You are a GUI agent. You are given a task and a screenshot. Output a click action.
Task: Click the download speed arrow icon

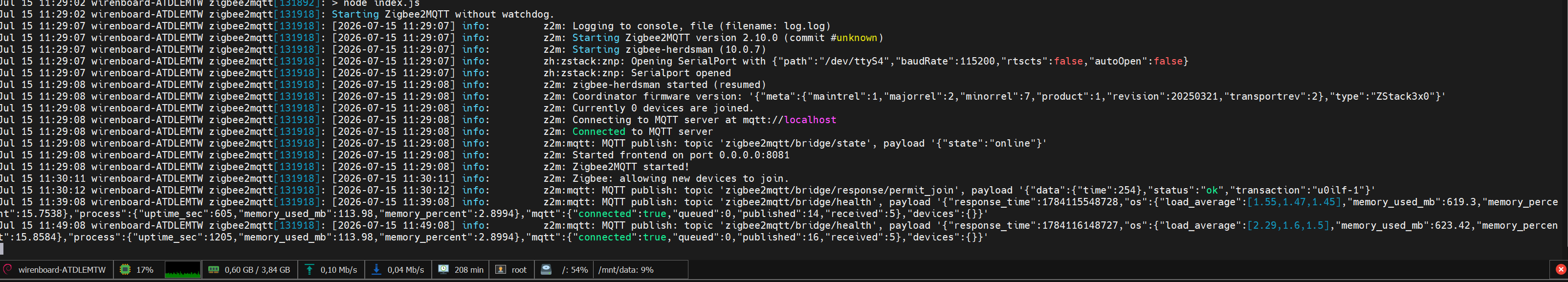pyautogui.click(x=376, y=269)
